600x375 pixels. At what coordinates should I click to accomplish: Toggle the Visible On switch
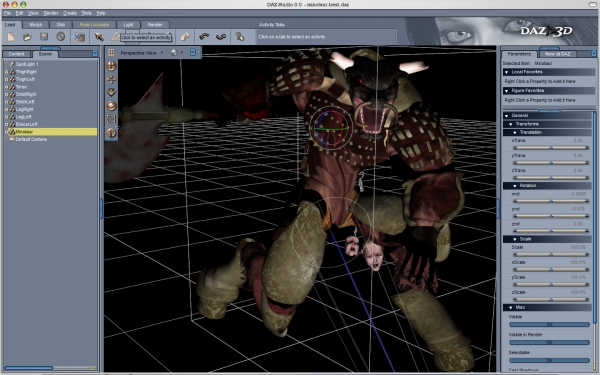[549, 324]
